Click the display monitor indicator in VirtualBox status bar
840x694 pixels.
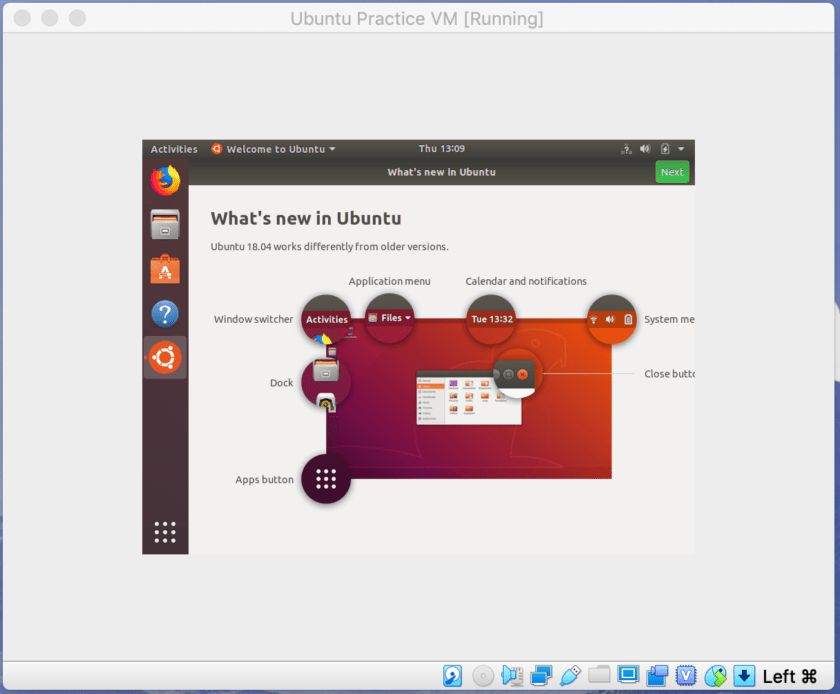tap(628, 675)
